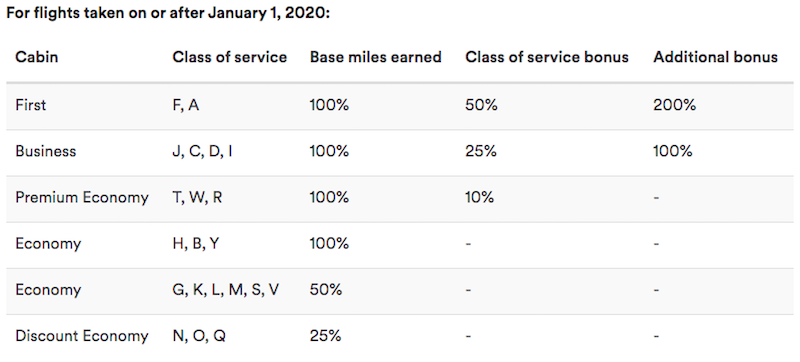Click the F, A fare class cell
Image resolution: width=800 pixels, height=362 pixels.
coord(186,106)
